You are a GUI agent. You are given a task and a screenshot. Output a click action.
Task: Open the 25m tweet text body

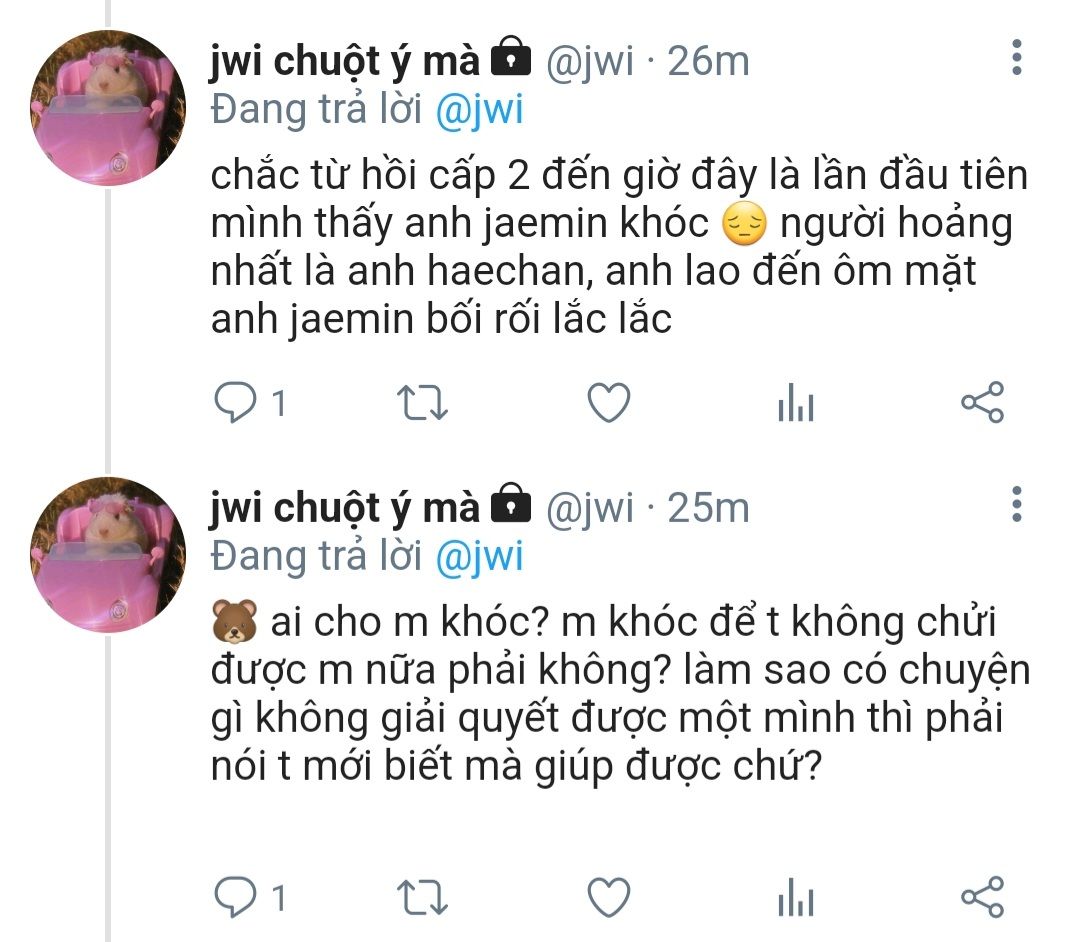coord(620,693)
